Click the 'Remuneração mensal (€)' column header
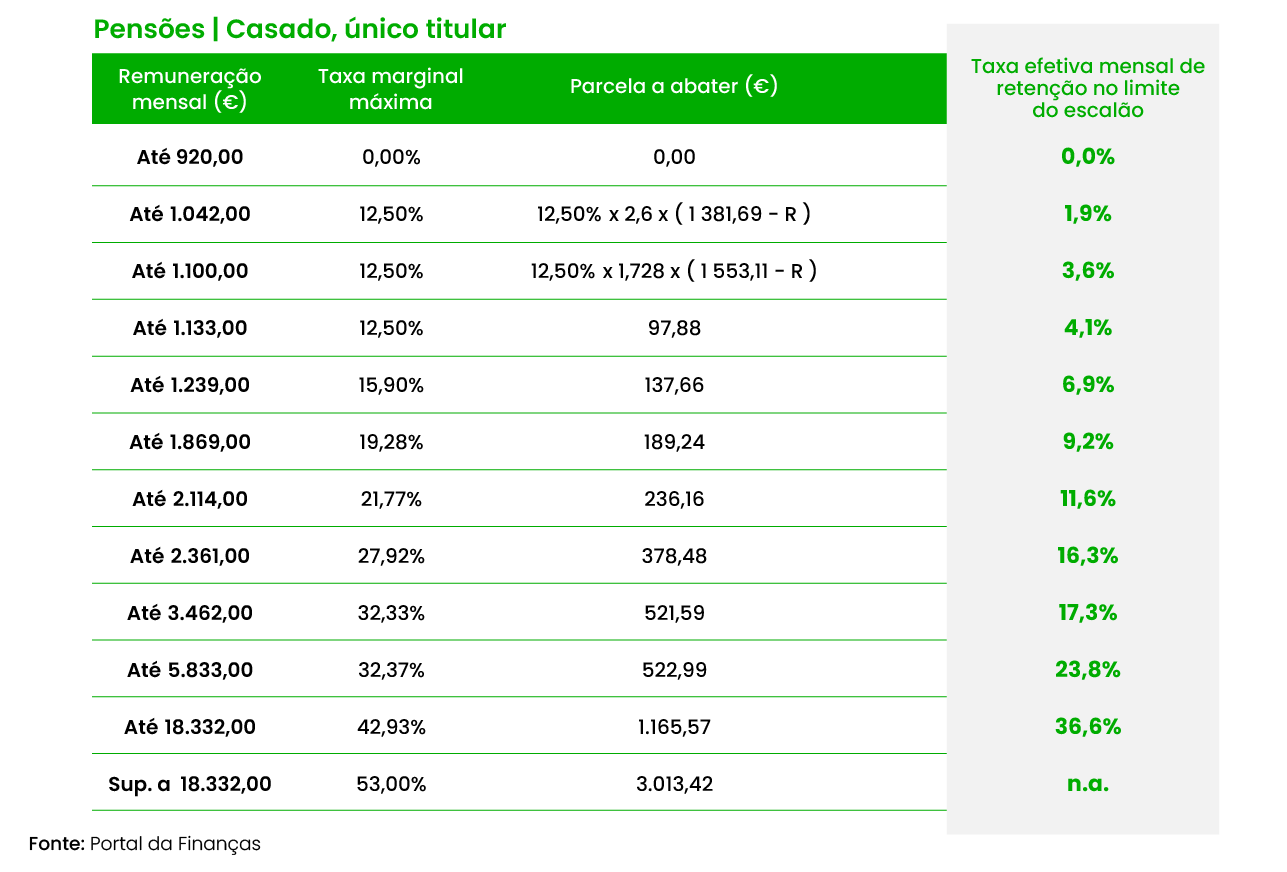The height and width of the screenshot is (872, 1287). pyautogui.click(x=190, y=89)
